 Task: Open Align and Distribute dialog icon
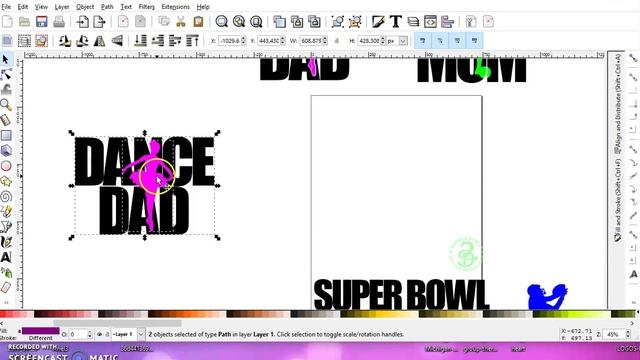pyautogui.click(x=448, y=22)
